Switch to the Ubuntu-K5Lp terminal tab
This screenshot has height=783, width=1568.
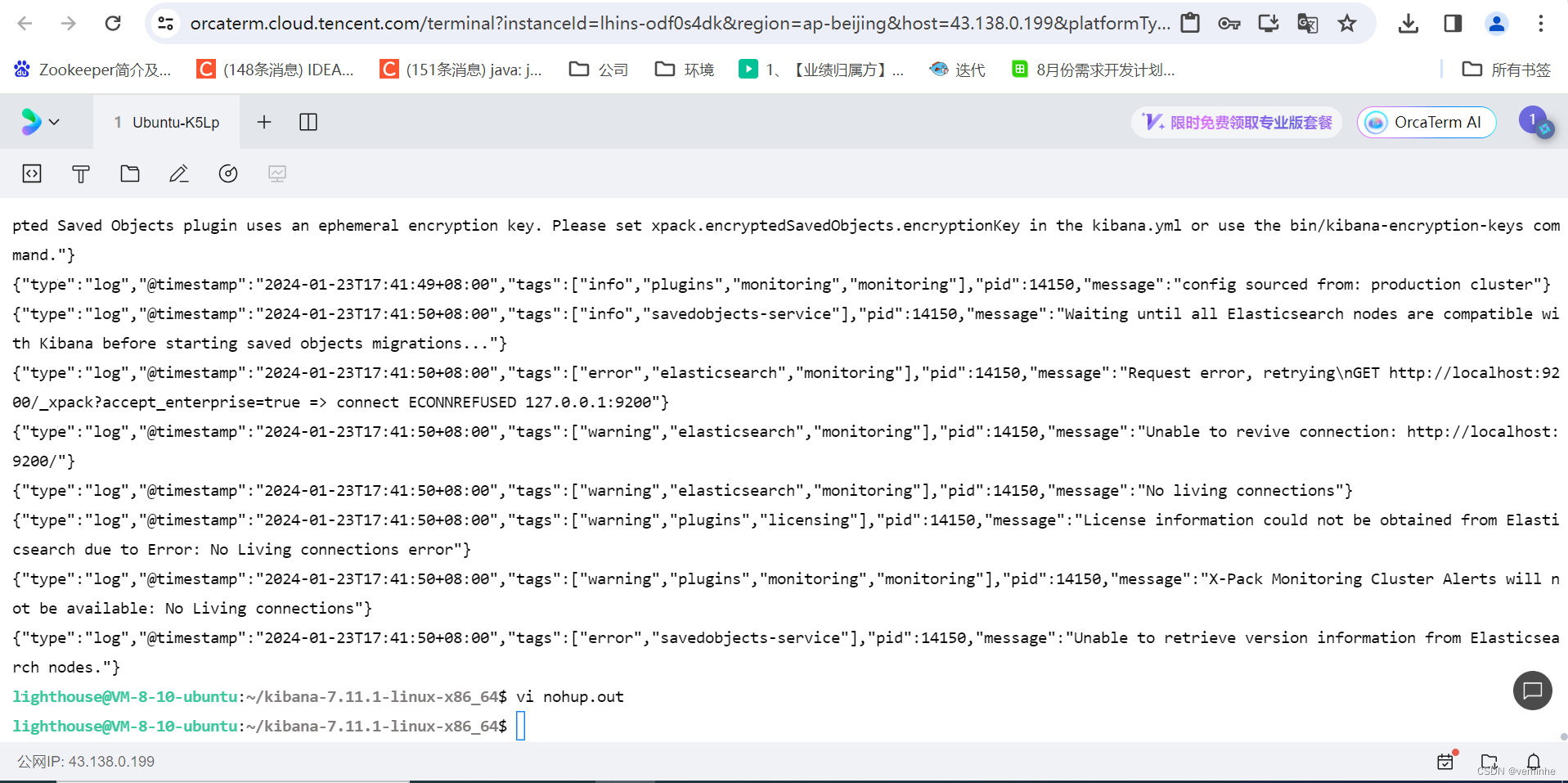tap(168, 122)
